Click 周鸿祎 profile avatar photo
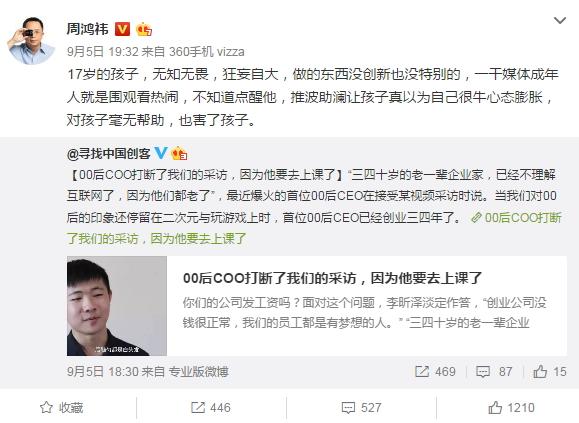The image size is (579, 423). click(x=31, y=41)
